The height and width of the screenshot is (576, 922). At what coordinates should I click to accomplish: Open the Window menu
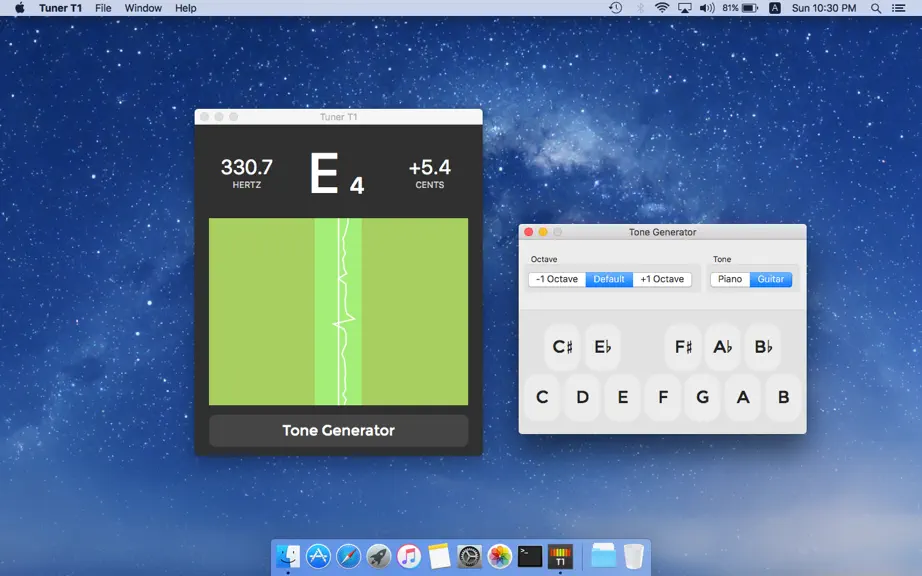143,8
